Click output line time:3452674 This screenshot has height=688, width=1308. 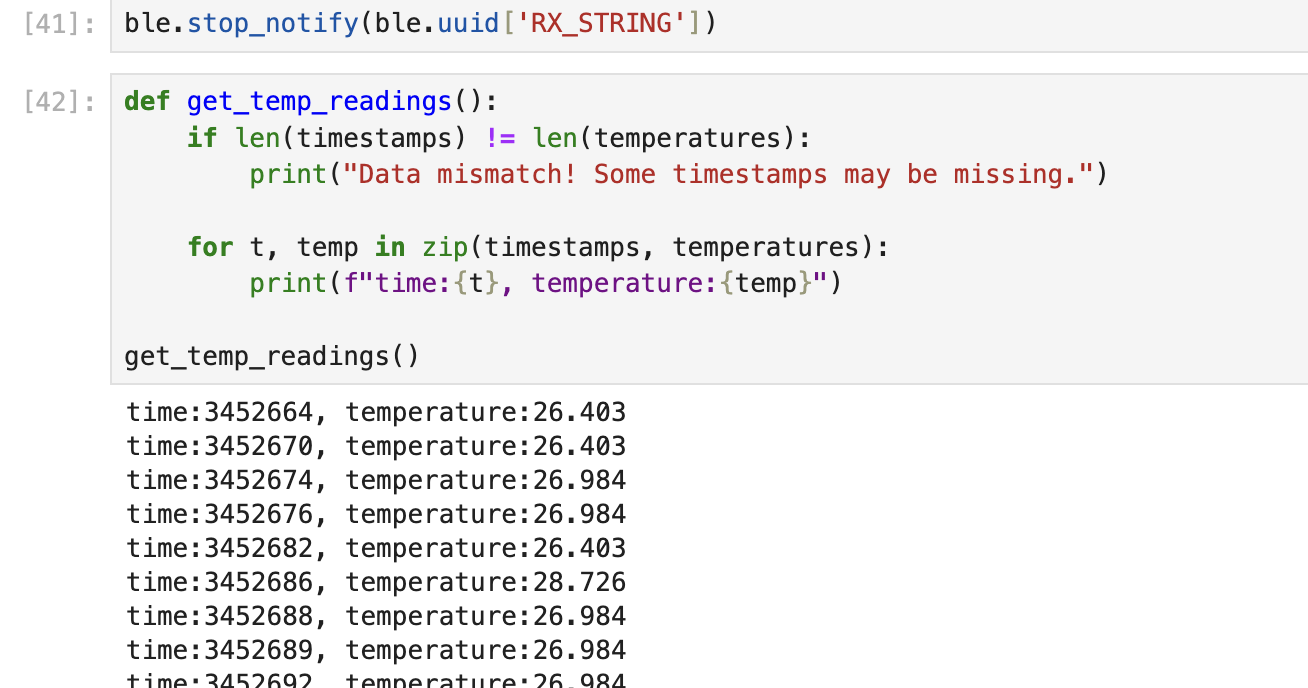coord(376,480)
